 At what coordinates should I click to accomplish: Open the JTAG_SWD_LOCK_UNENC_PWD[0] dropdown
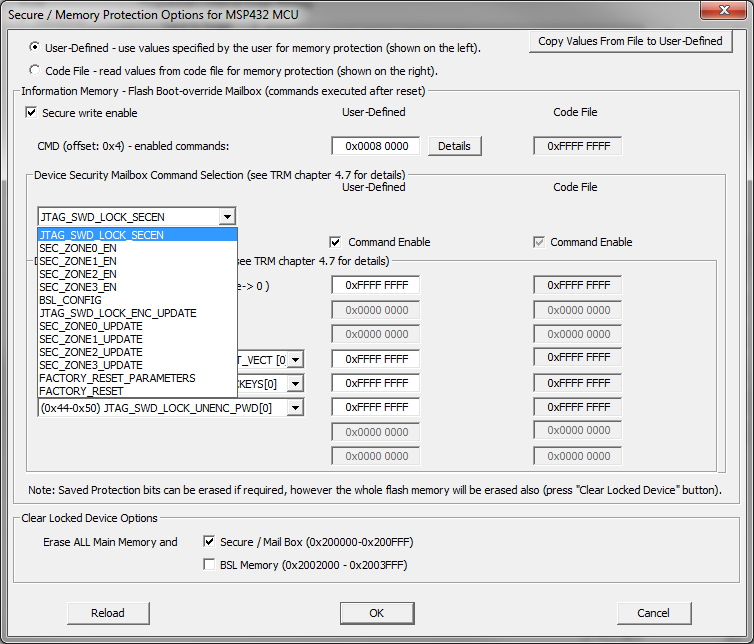(x=296, y=408)
